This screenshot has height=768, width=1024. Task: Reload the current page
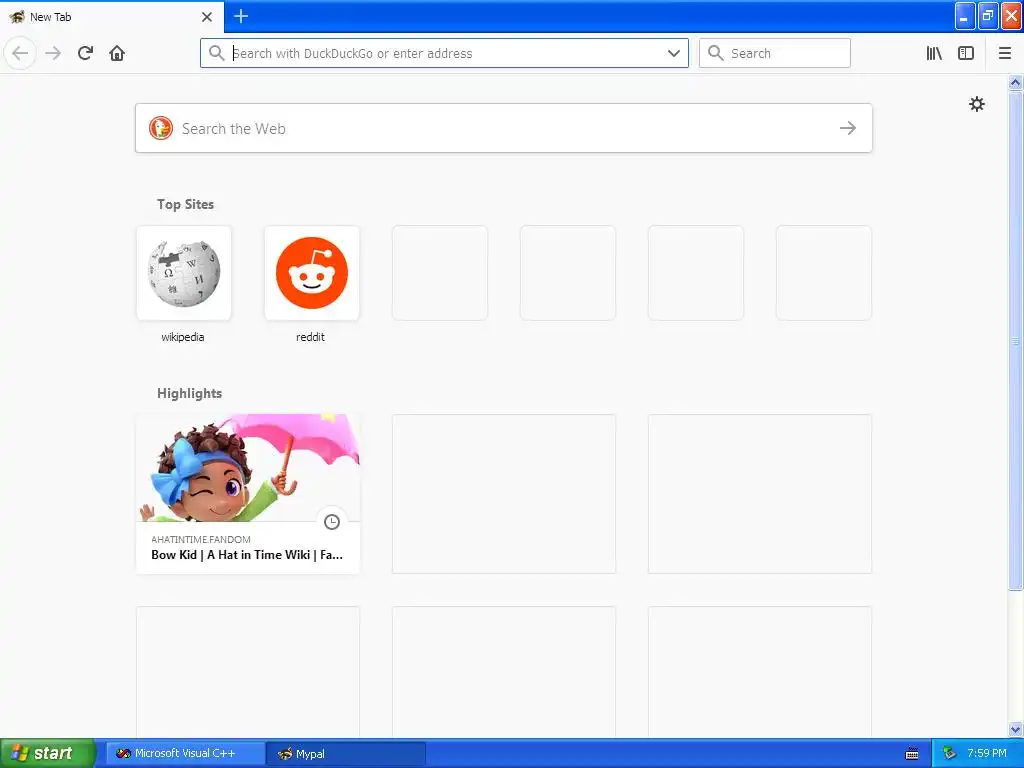tap(86, 53)
